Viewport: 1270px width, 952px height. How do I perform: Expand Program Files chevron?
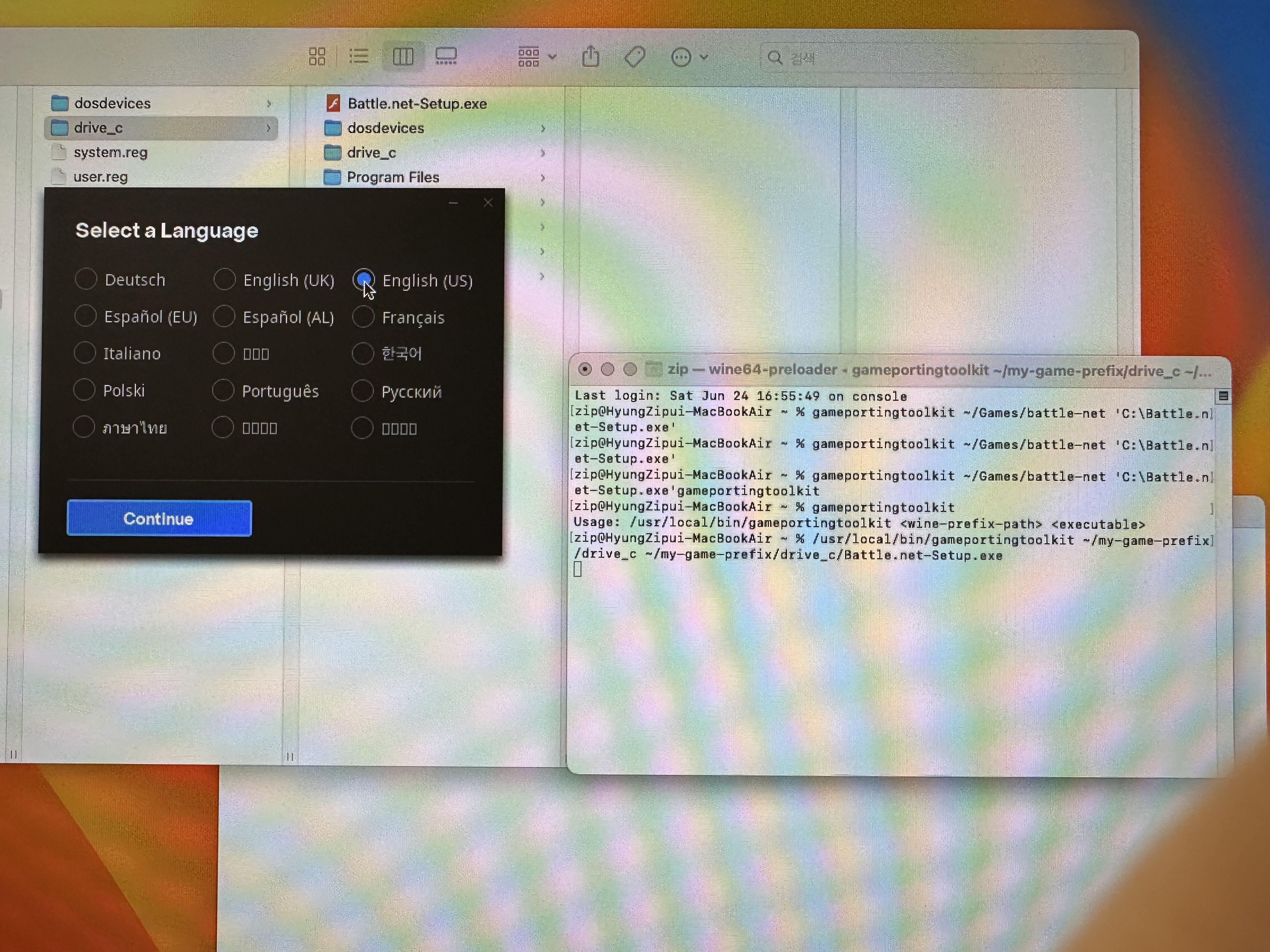543,178
